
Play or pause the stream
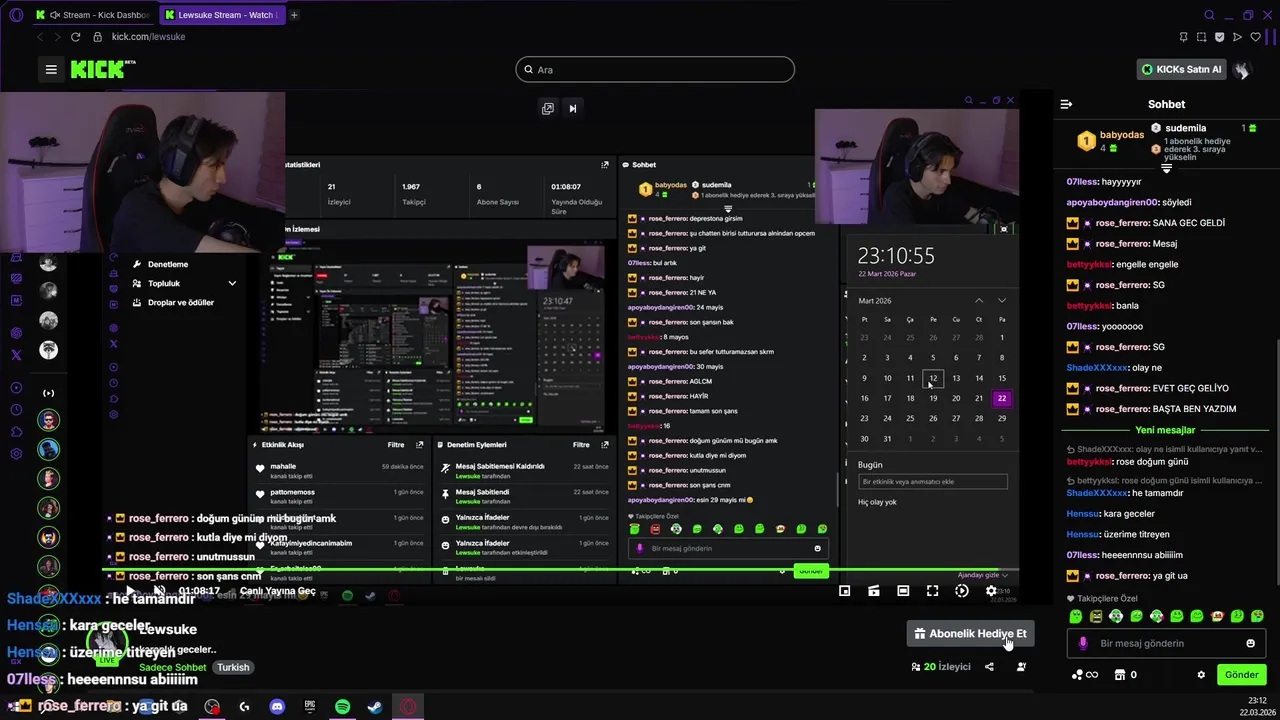click(x=130, y=591)
